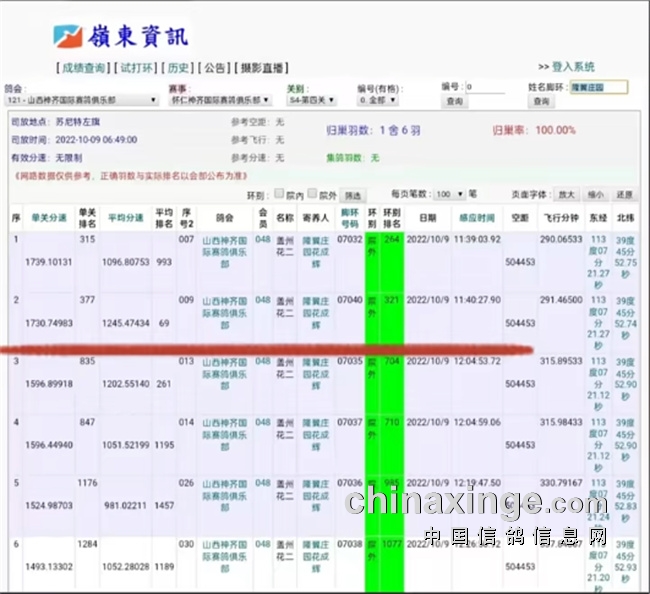Viewport: 650px width, 594px height.
Task: Open the 成绩查询 menu item
Action: coord(84,68)
